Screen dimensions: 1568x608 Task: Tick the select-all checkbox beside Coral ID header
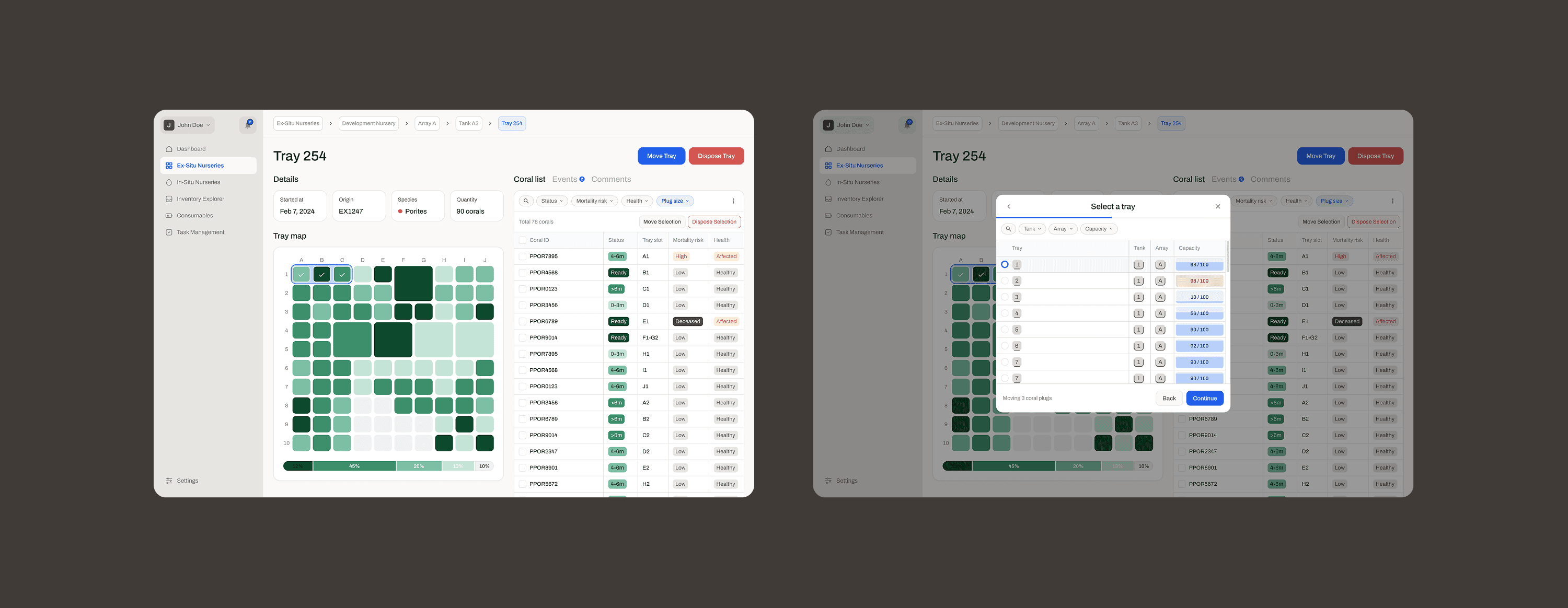click(522, 240)
